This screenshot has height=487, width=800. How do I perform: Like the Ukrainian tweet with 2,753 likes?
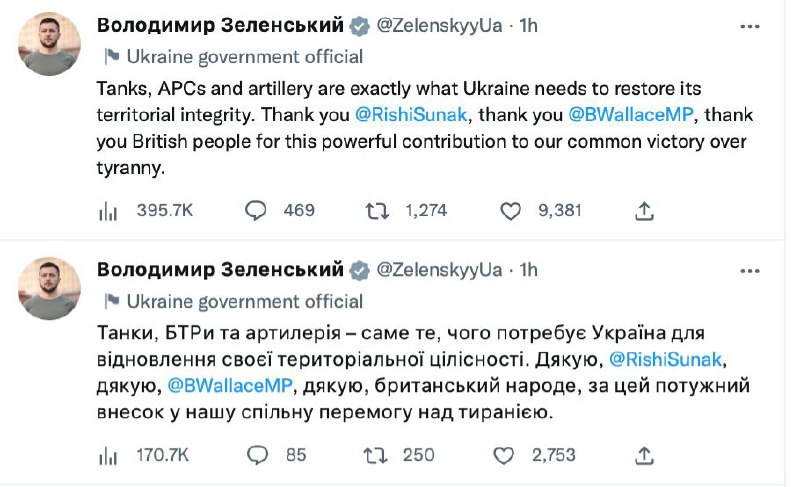click(x=511, y=455)
